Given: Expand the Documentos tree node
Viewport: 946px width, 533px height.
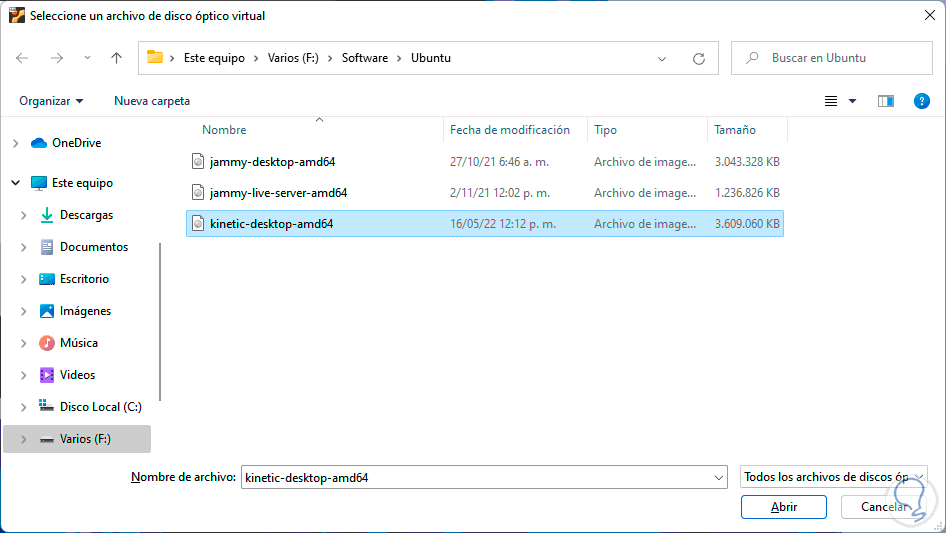Looking at the screenshot, I should (x=24, y=247).
